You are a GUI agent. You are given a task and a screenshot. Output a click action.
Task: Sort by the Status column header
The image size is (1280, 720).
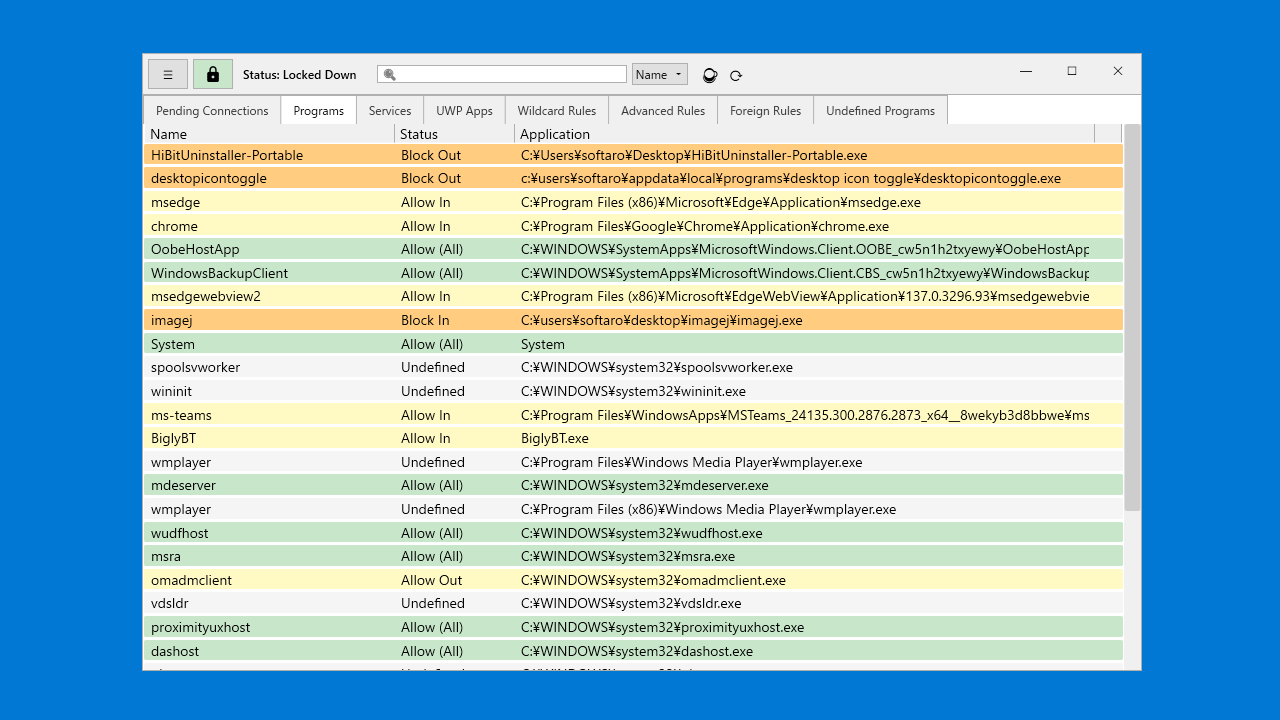click(x=455, y=134)
